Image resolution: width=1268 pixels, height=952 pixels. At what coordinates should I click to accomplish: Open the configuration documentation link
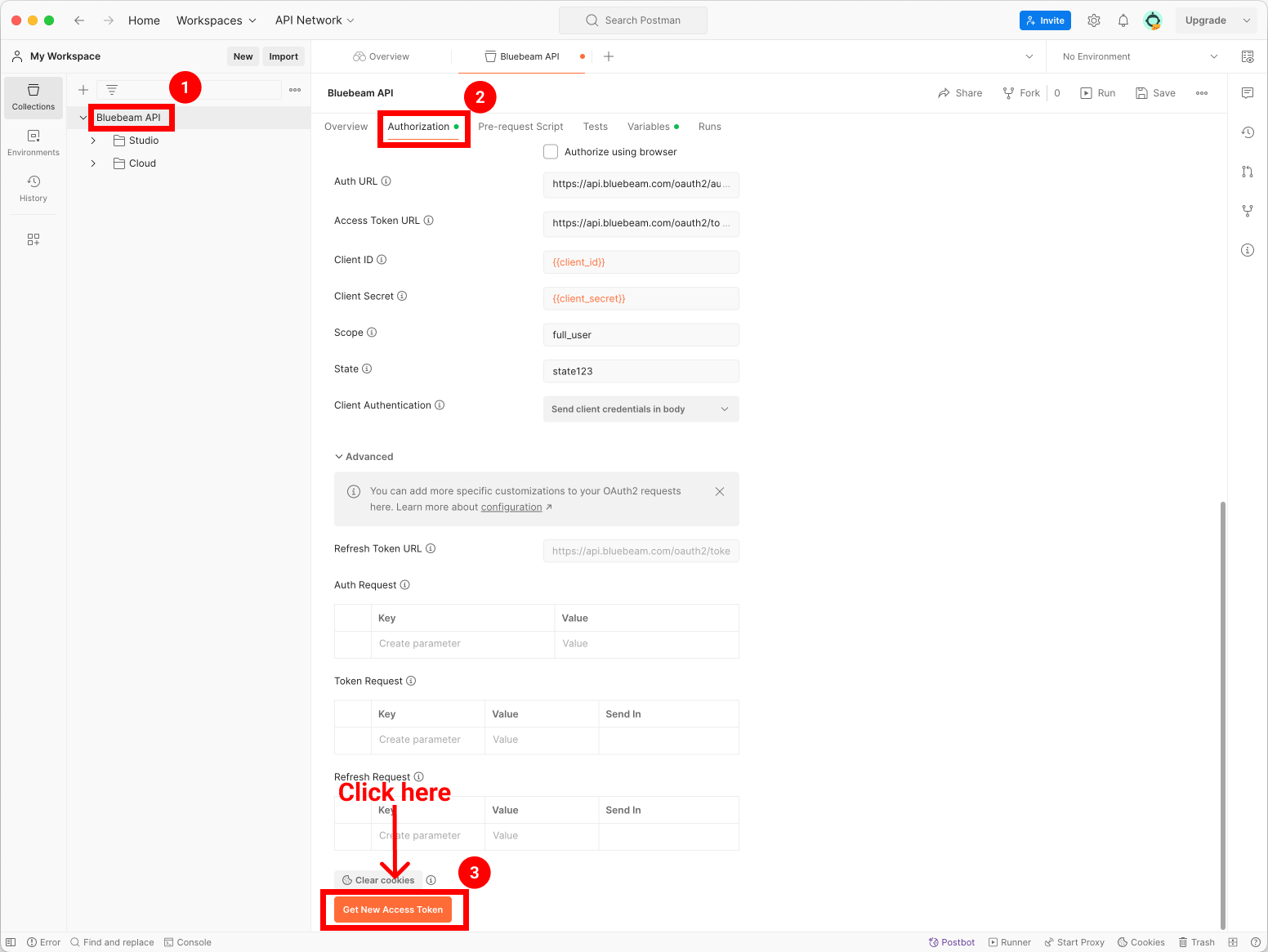511,507
